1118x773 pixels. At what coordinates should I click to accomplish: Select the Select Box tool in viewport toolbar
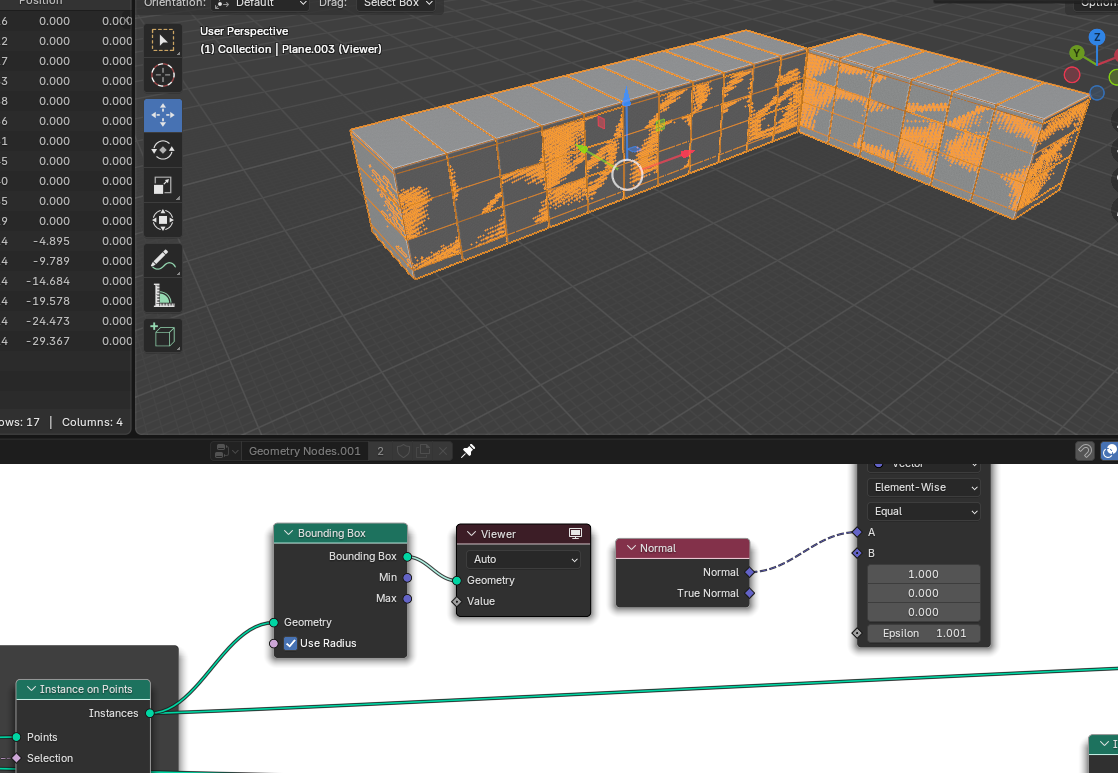(163, 41)
